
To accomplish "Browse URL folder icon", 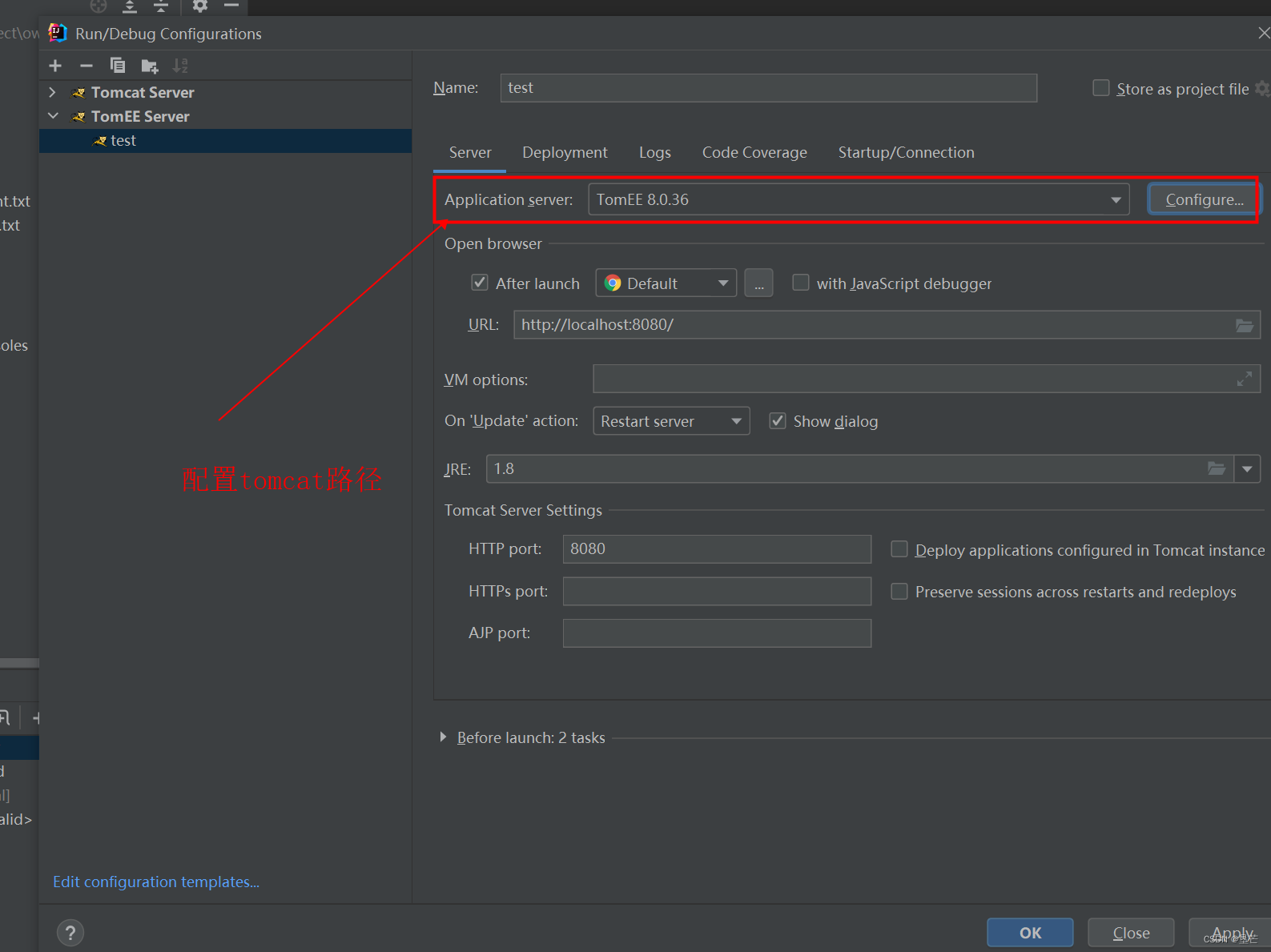I will (1245, 325).
